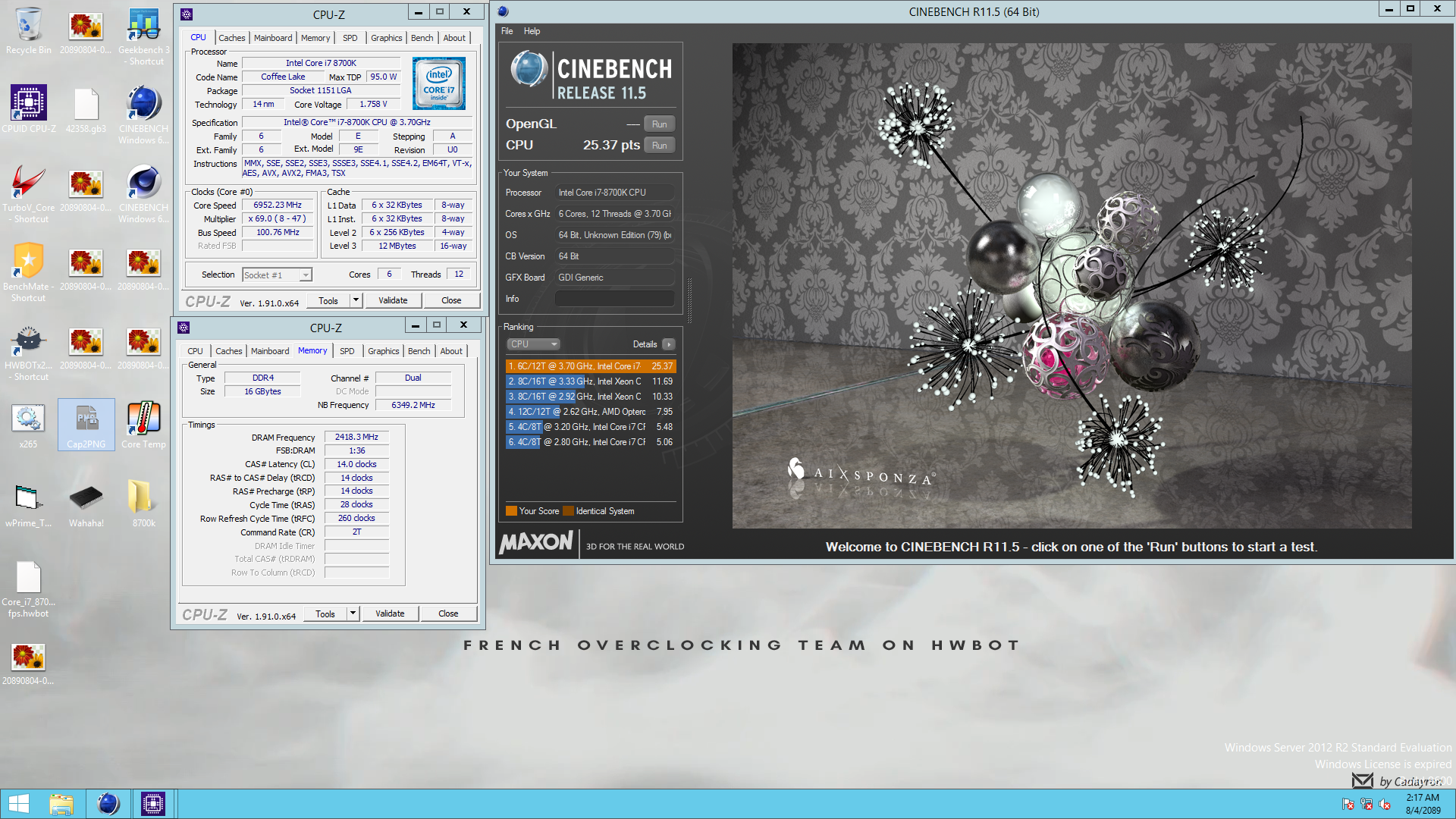1456x819 pixels.
Task: Open the Wahaha! chip icon
Action: tap(86, 504)
